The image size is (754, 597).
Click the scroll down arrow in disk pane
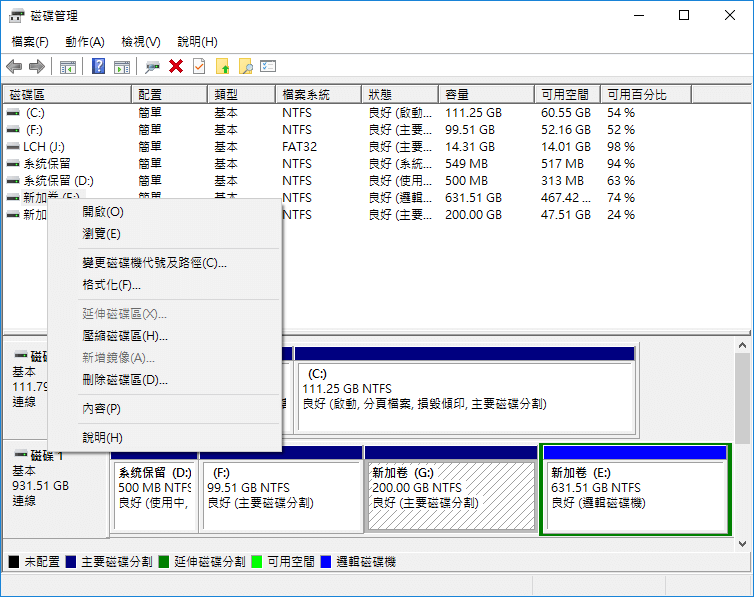742,544
